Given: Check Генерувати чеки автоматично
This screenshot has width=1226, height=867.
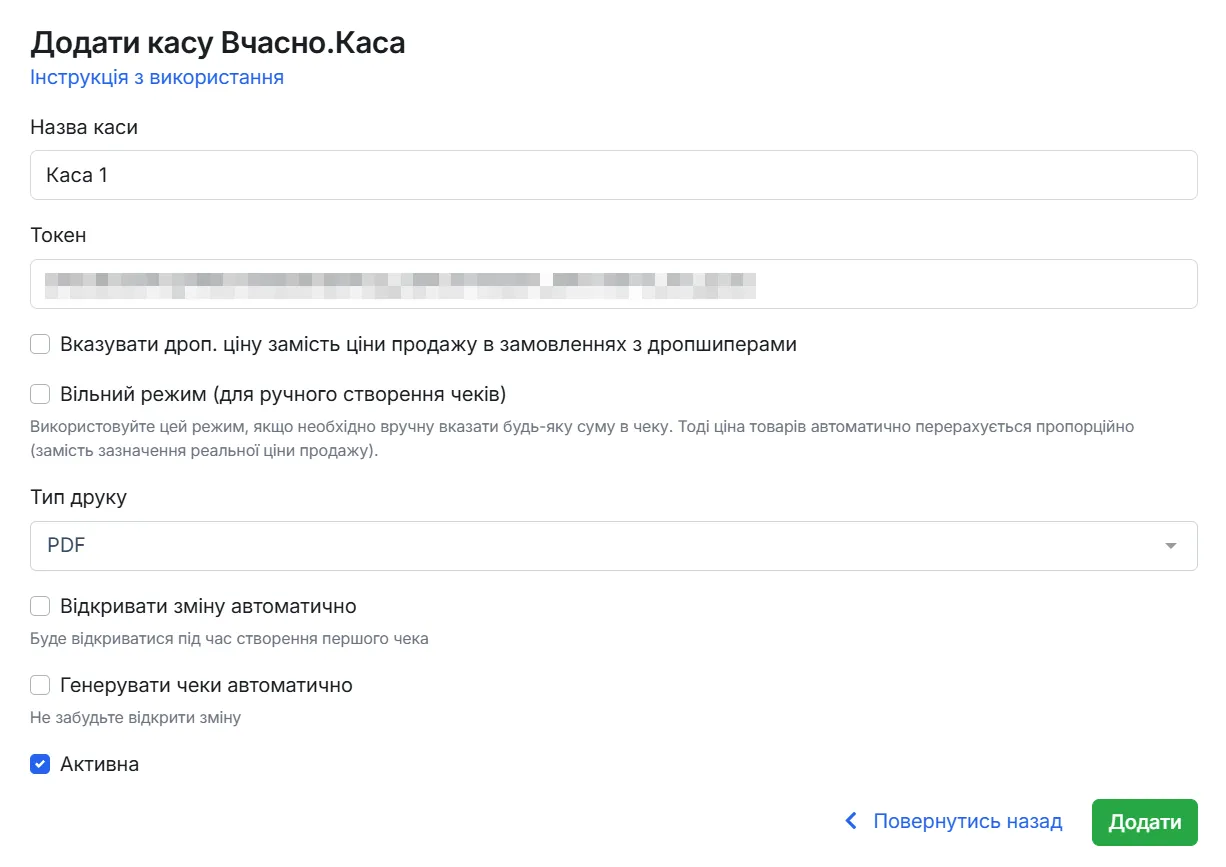Looking at the screenshot, I should coord(40,685).
